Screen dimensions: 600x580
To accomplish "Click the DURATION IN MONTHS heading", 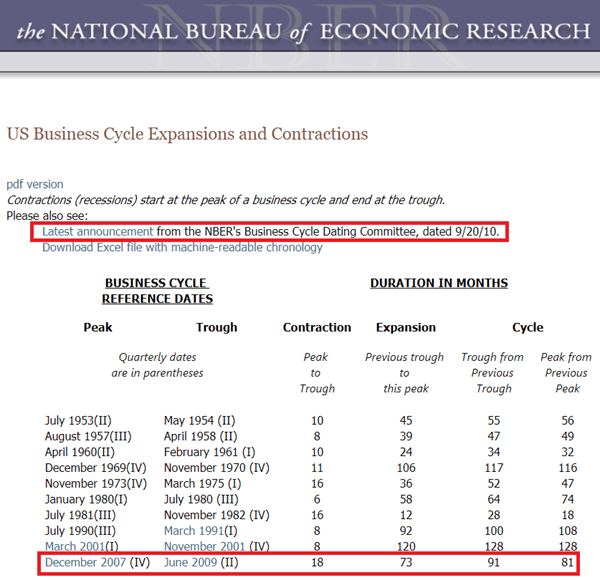I will [439, 283].
